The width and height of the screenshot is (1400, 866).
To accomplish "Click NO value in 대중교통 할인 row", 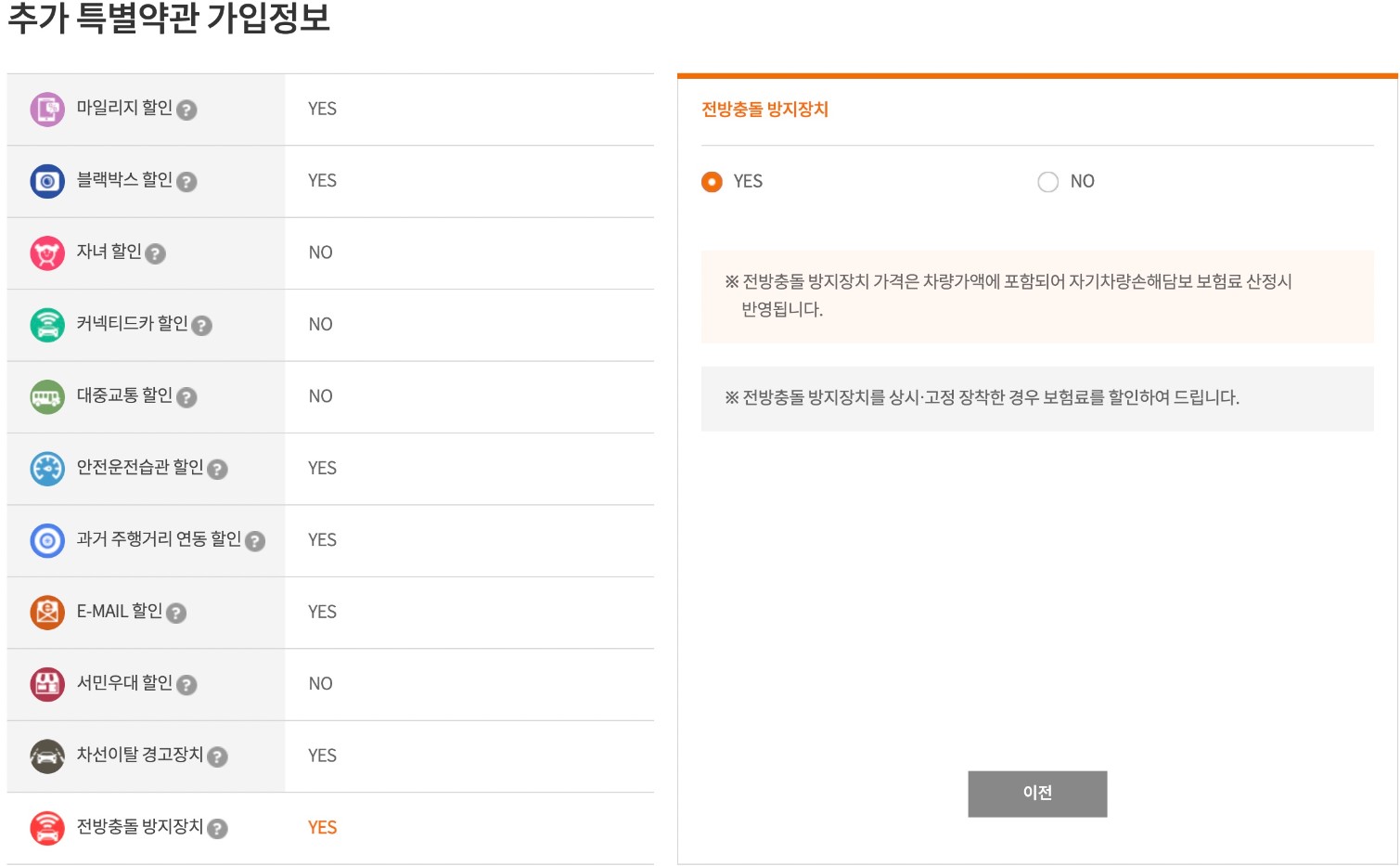I will [x=320, y=396].
